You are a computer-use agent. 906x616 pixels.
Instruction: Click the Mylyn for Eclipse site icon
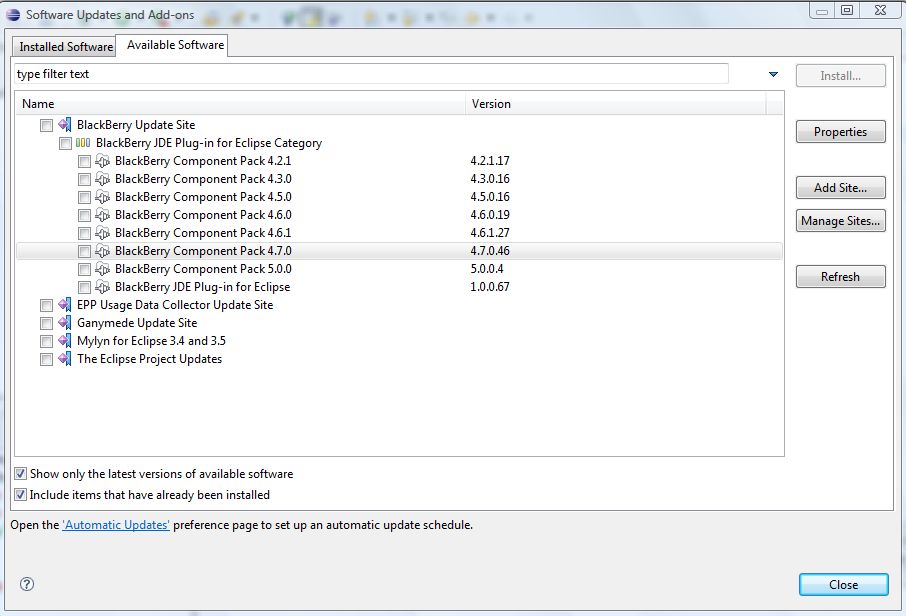coord(65,341)
